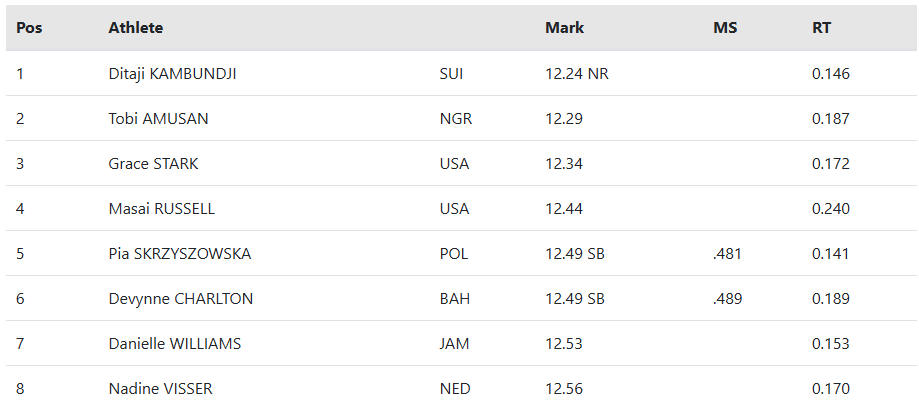Click the MS column header
This screenshot has width=919, height=413.
[725, 28]
